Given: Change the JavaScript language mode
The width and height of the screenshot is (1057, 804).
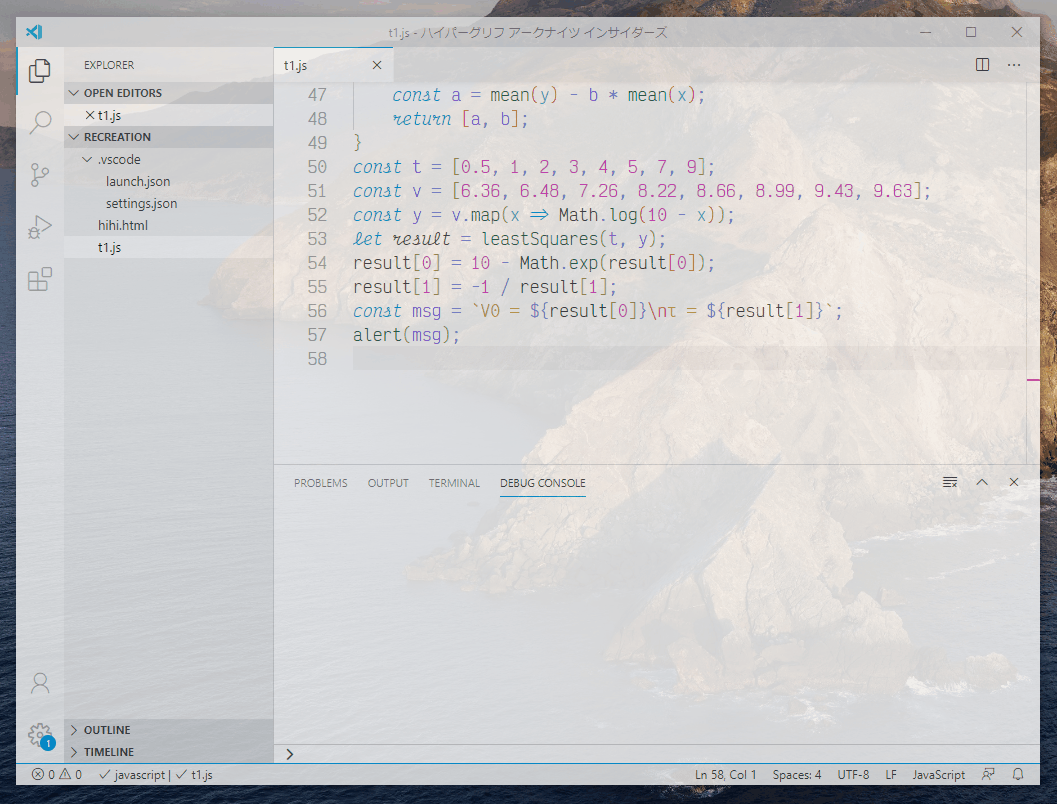Looking at the screenshot, I should coord(938,774).
